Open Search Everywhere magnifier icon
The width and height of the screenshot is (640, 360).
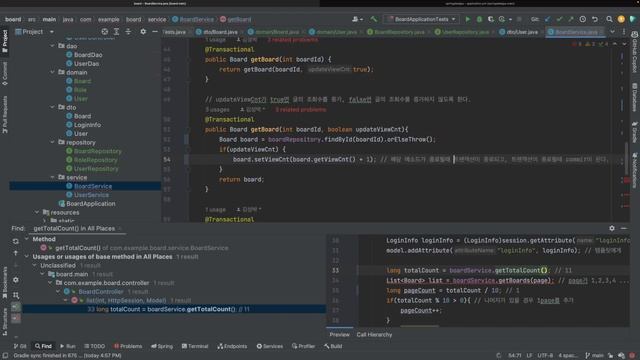pyautogui.click(x=609, y=19)
